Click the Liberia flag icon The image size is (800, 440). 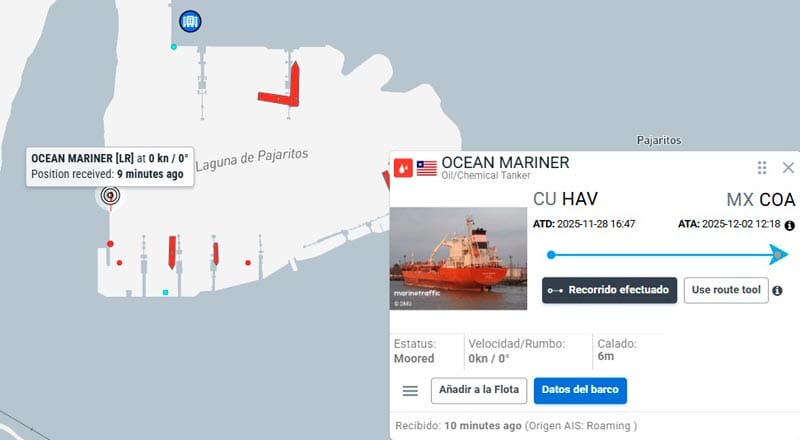pyautogui.click(x=427, y=168)
